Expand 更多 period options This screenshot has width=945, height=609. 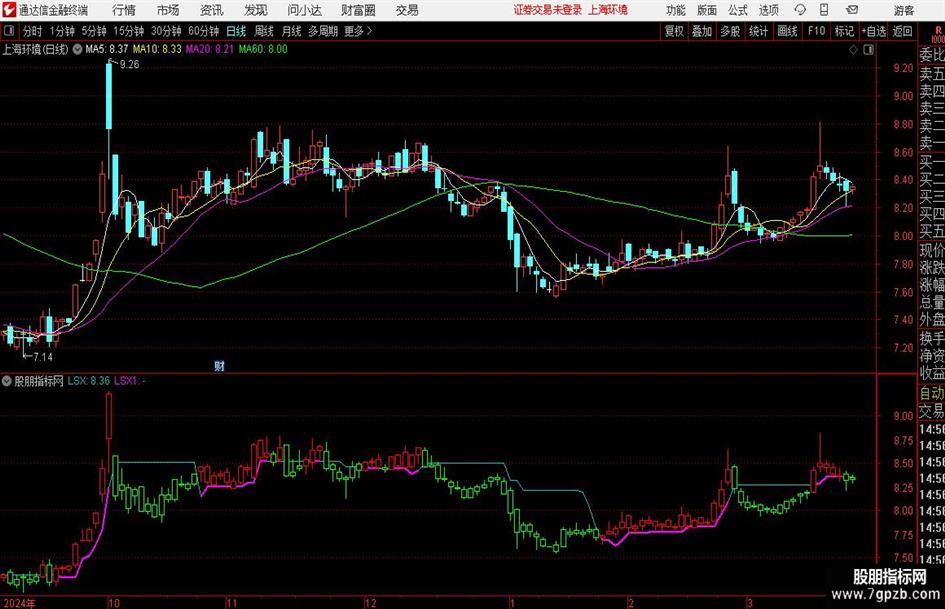358,31
